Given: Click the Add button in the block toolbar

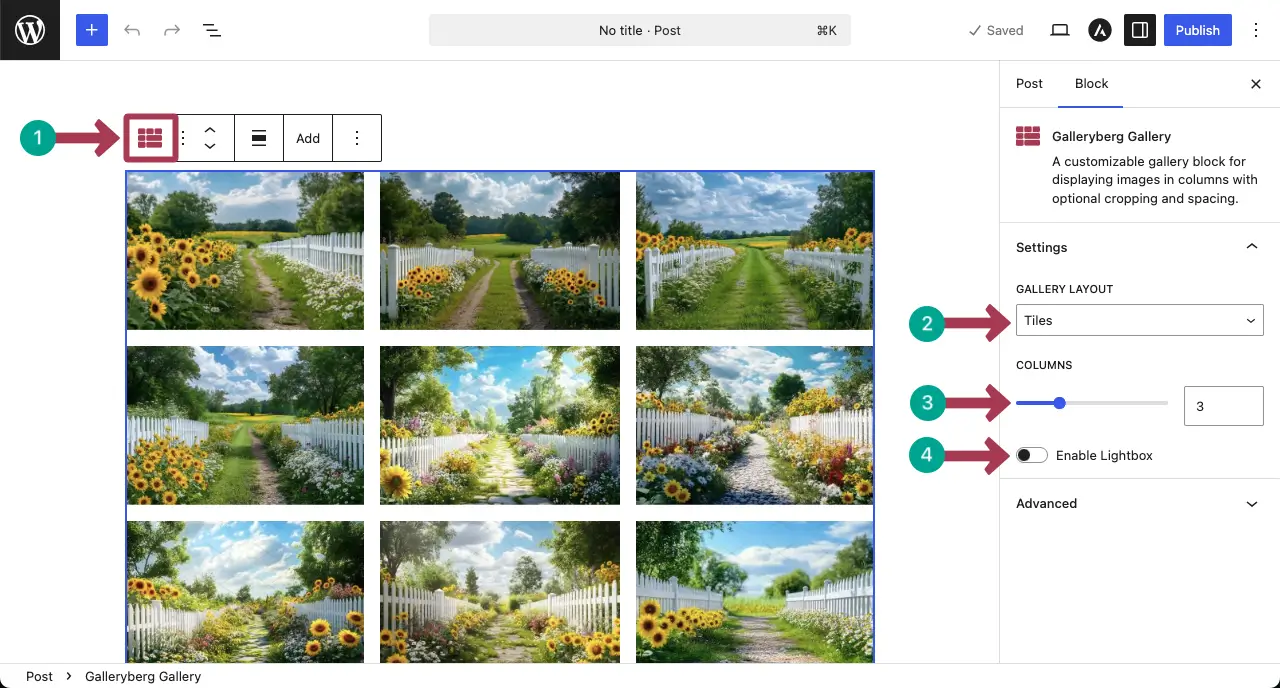Looking at the screenshot, I should click(x=308, y=138).
